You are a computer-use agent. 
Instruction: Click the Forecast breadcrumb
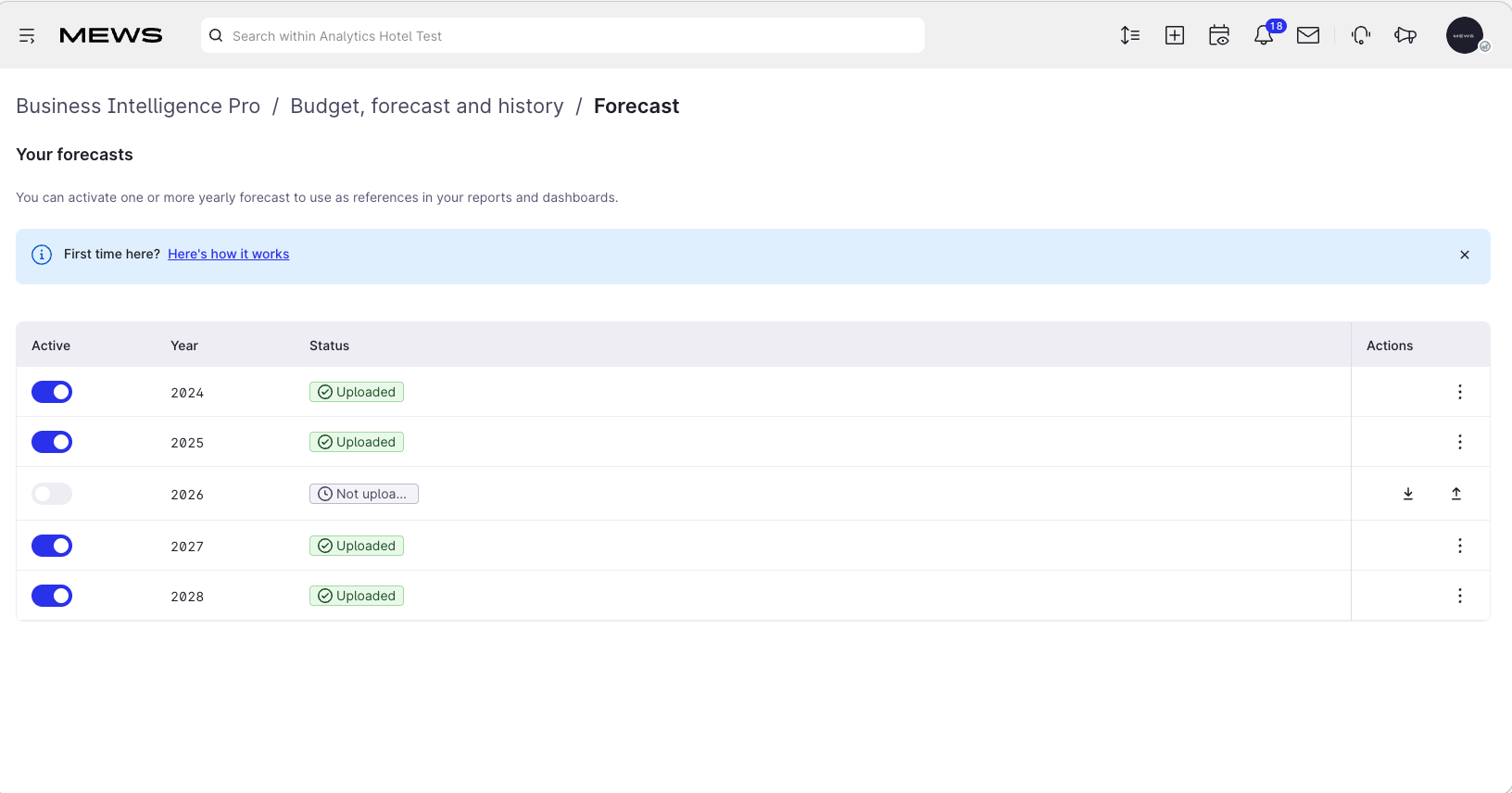coord(636,107)
